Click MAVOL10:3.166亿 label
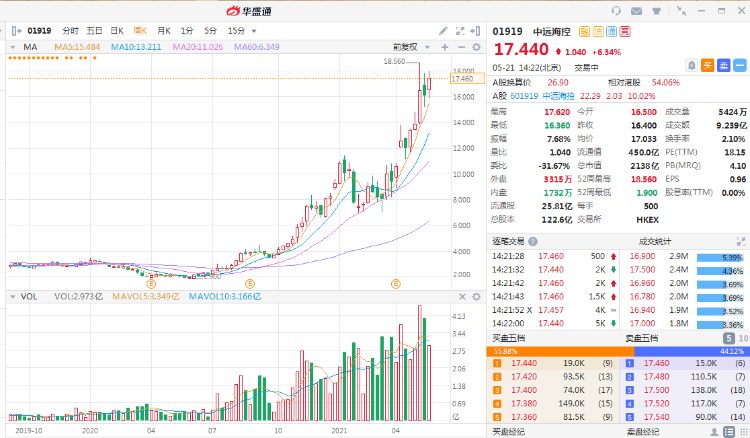This screenshot has width=750, height=438. [225, 296]
